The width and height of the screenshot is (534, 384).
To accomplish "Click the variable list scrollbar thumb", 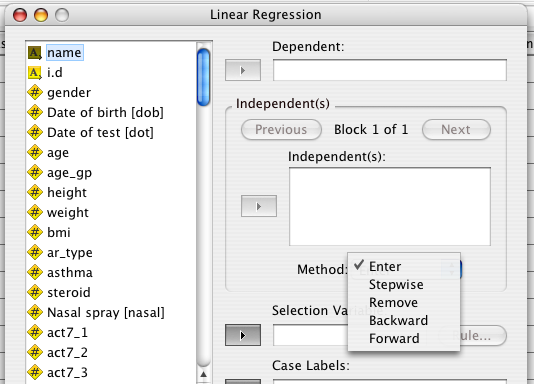I will tap(203, 77).
